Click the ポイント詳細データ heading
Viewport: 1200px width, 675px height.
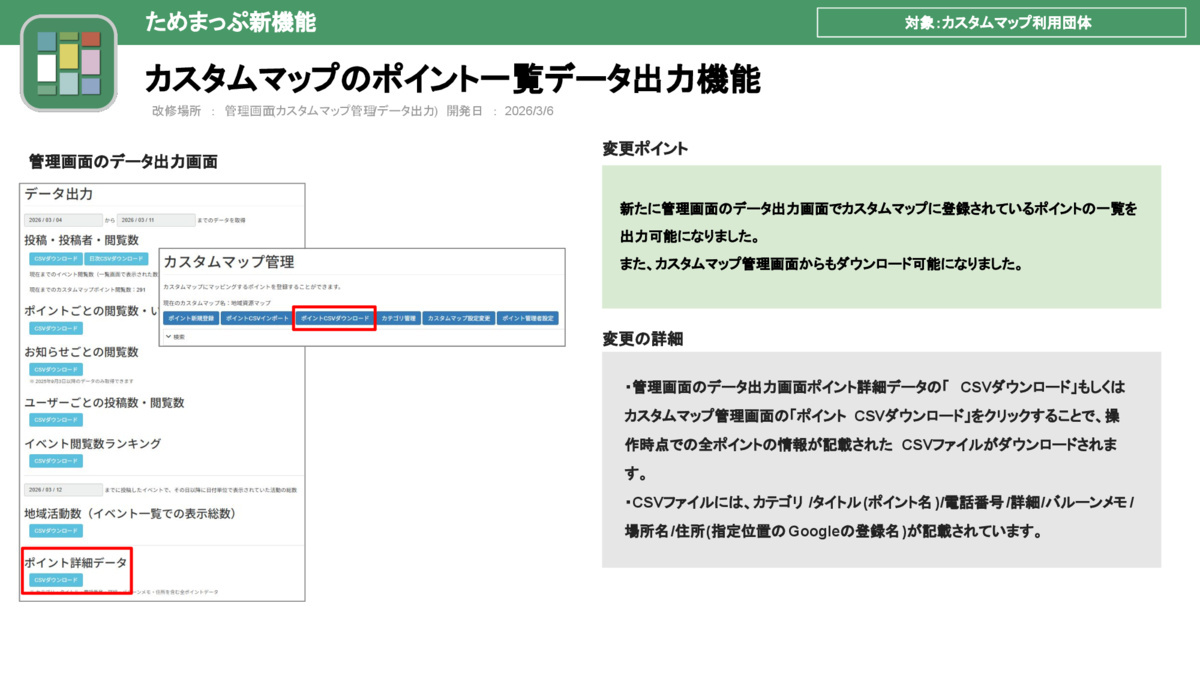(77, 563)
